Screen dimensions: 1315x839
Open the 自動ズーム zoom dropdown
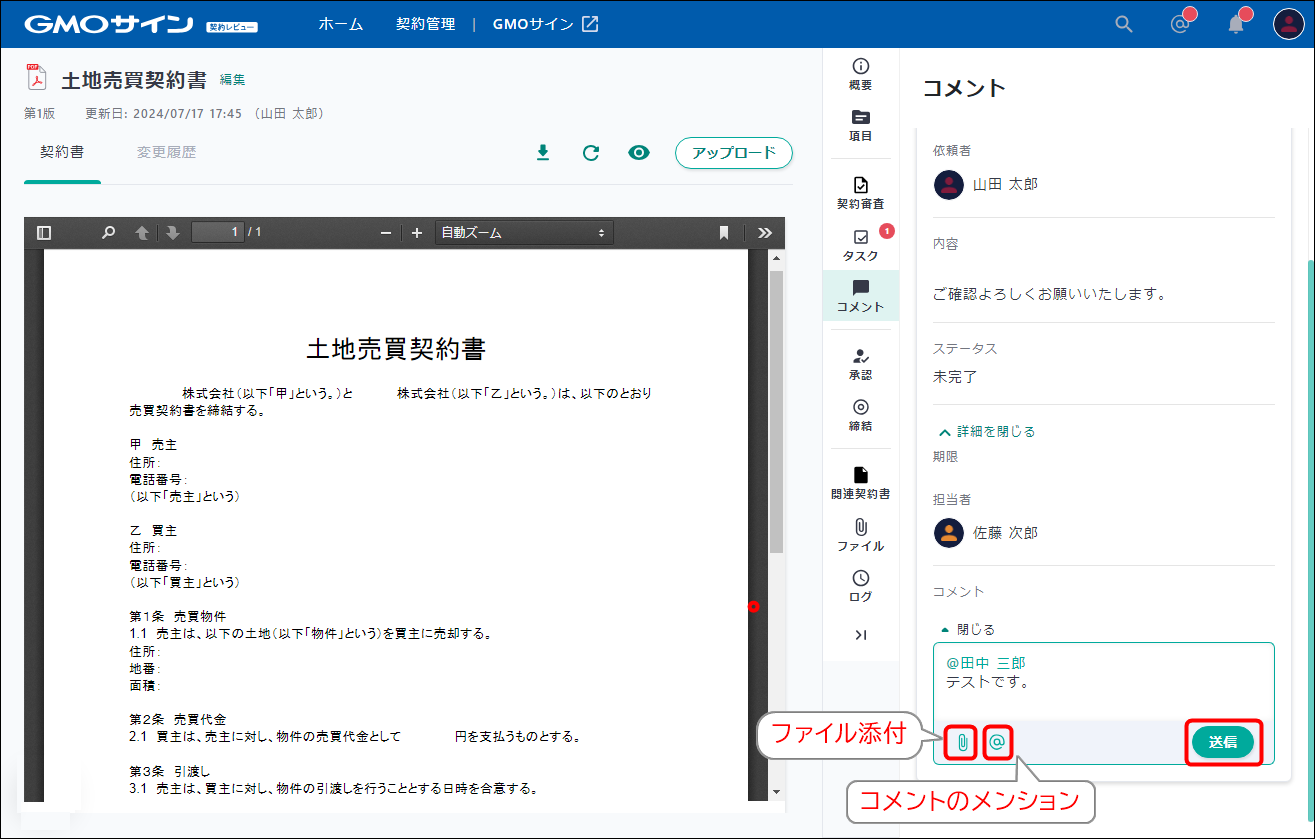tap(524, 233)
